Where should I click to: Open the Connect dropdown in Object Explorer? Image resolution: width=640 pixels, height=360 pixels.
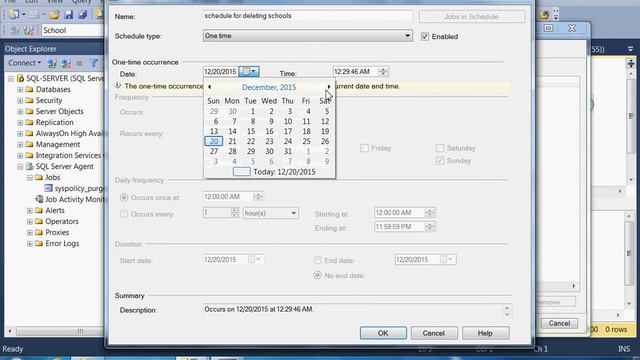[24, 63]
